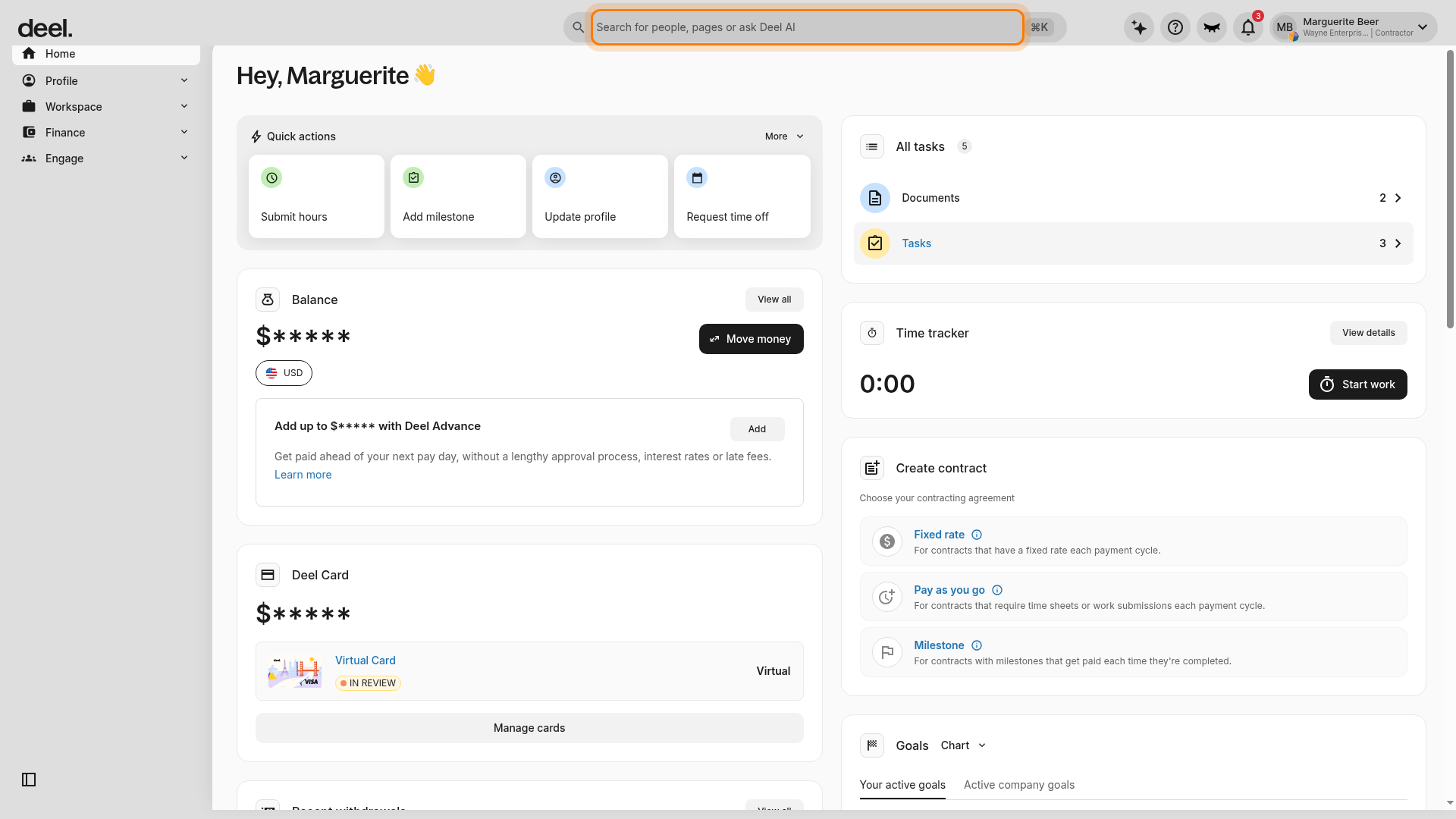Open the account switcher chevron

(x=1423, y=27)
